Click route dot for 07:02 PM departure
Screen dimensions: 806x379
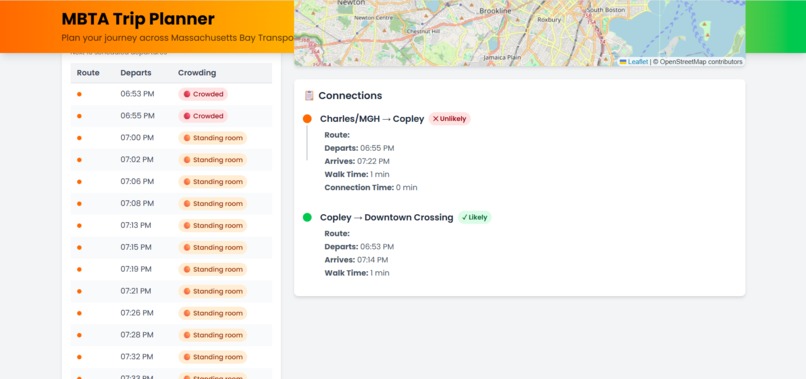pyautogui.click(x=79, y=160)
